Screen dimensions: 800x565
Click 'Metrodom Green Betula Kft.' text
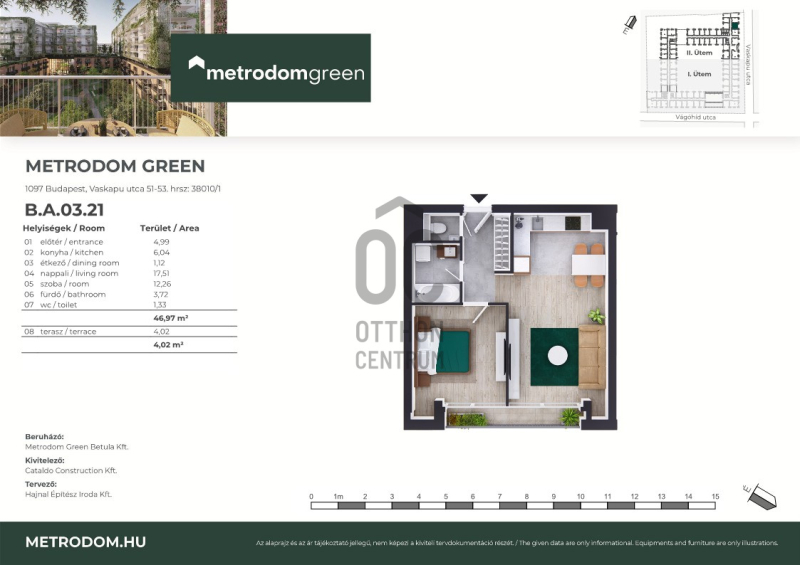(x=77, y=447)
